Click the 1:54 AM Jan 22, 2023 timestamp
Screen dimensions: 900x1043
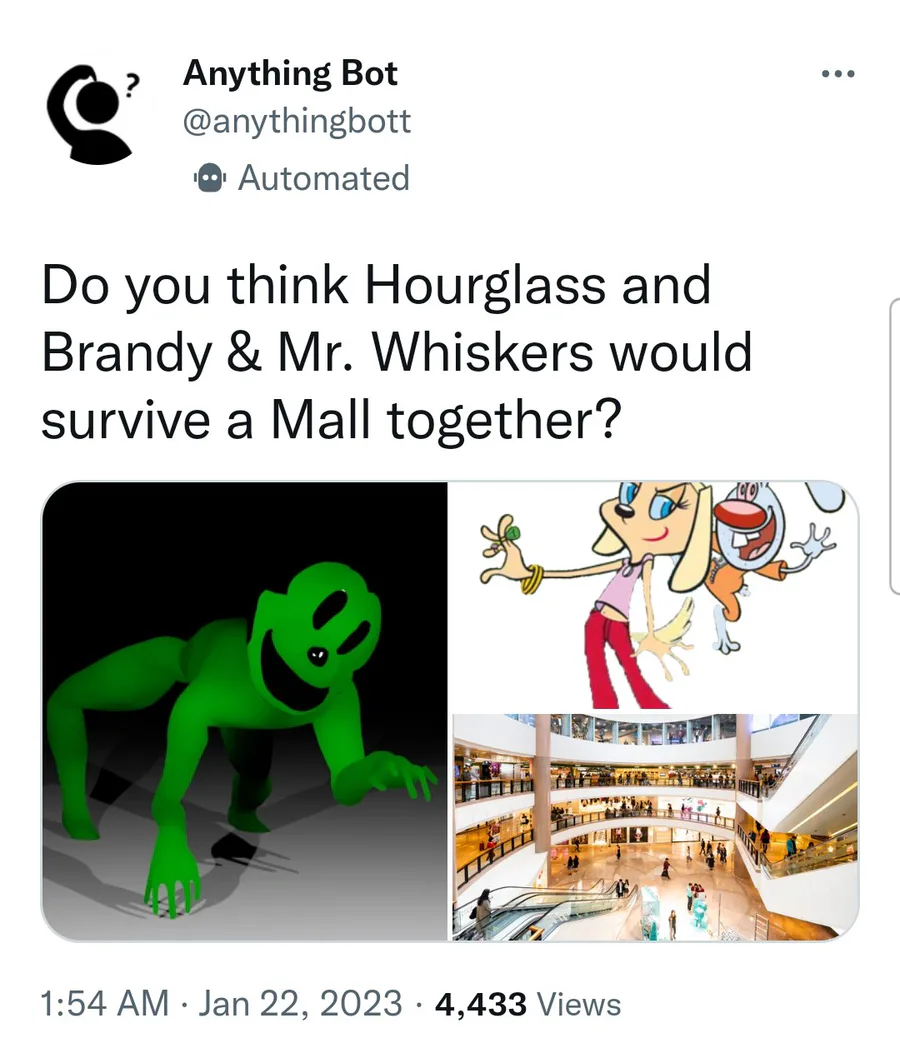222,1003
